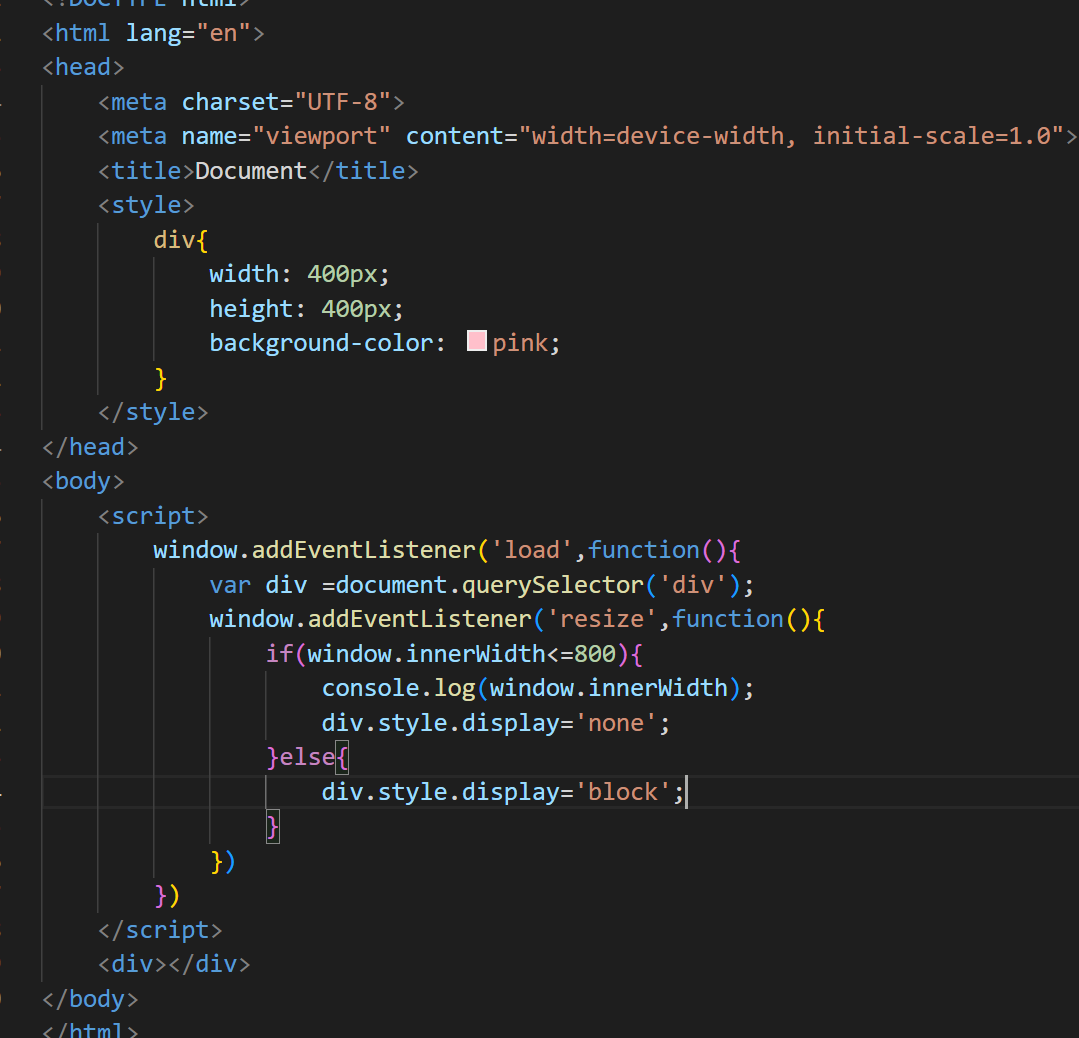Click the 'resize' event string
This screenshot has width=1079, height=1038.
(x=601, y=619)
